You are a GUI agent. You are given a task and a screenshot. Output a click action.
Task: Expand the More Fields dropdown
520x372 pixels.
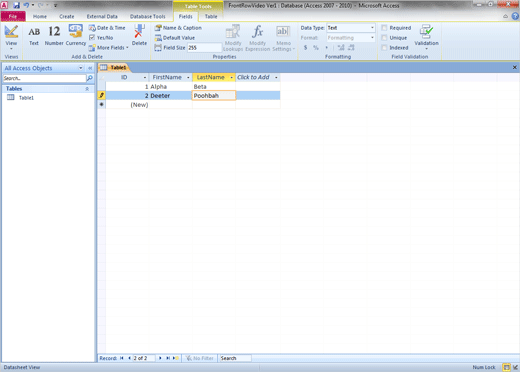[109, 48]
